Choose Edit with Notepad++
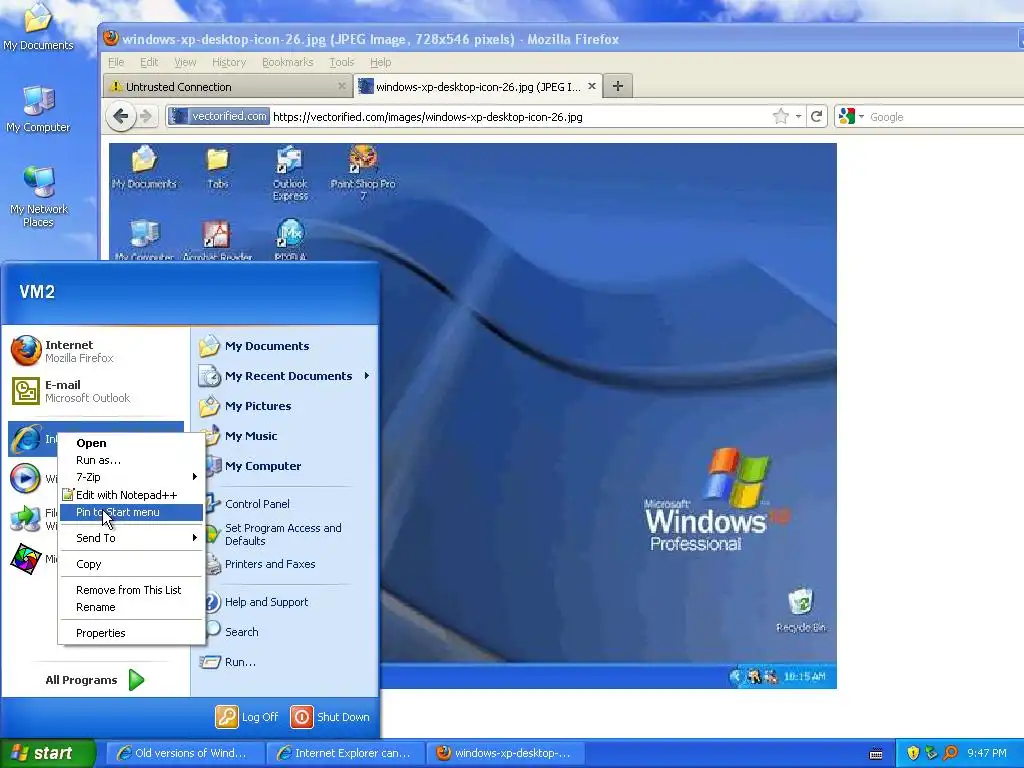The image size is (1024, 768). (x=131, y=495)
